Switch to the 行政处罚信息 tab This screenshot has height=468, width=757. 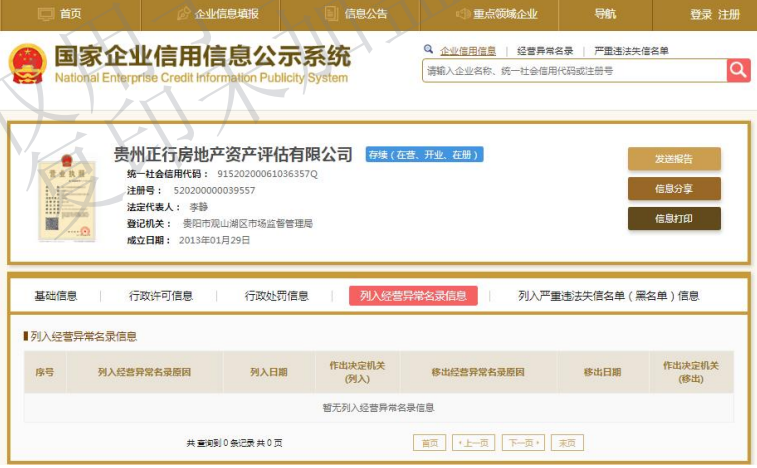[x=276, y=296]
